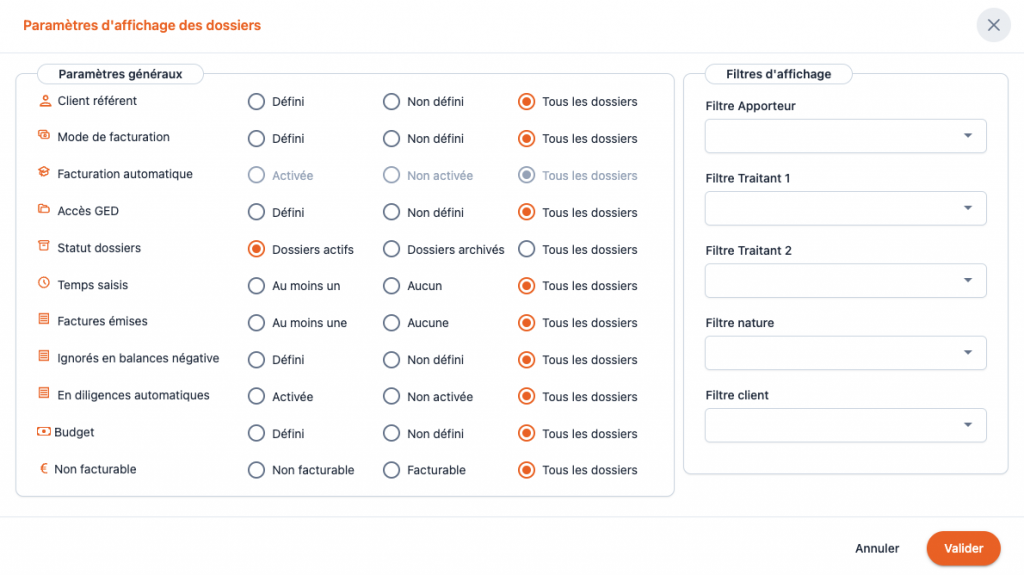Expand the Filtre client dropdown
1024x575 pixels.
pos(845,425)
